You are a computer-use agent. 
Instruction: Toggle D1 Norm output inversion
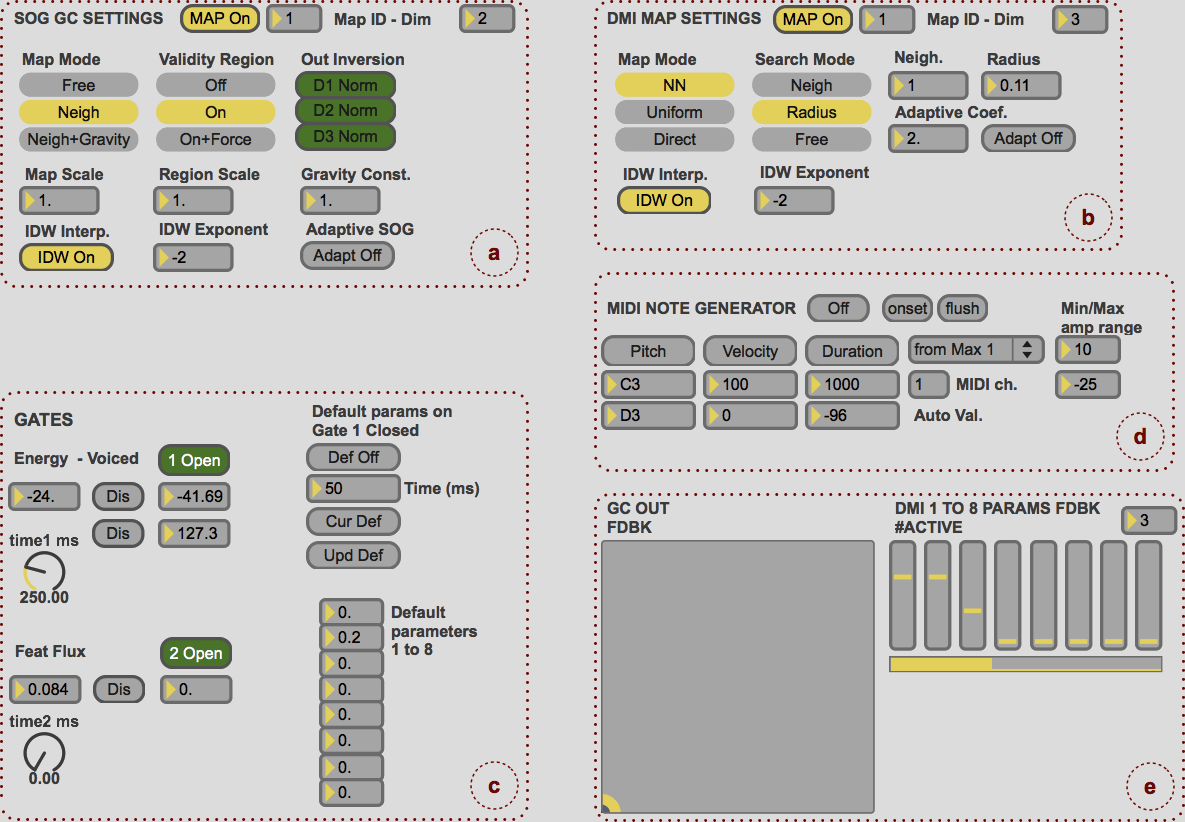pos(345,85)
